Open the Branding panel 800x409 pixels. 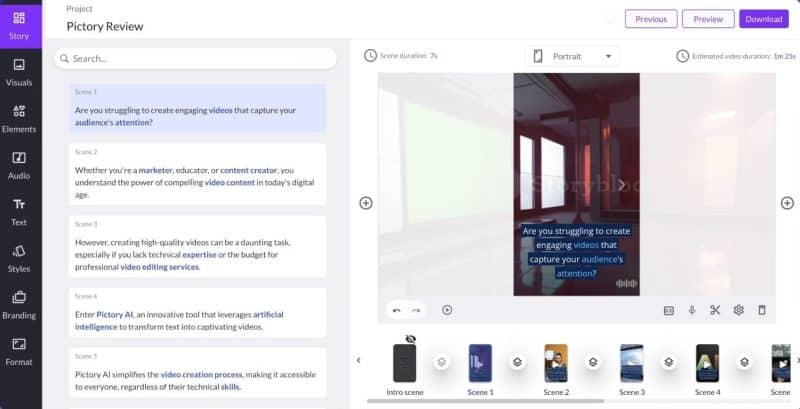pos(19,305)
